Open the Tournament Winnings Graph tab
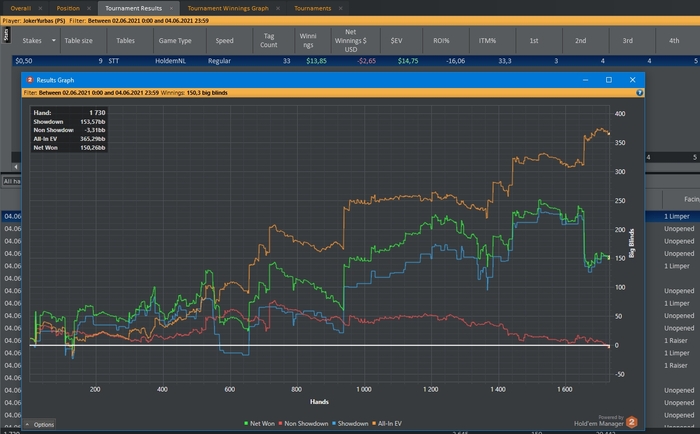 tap(228, 8)
